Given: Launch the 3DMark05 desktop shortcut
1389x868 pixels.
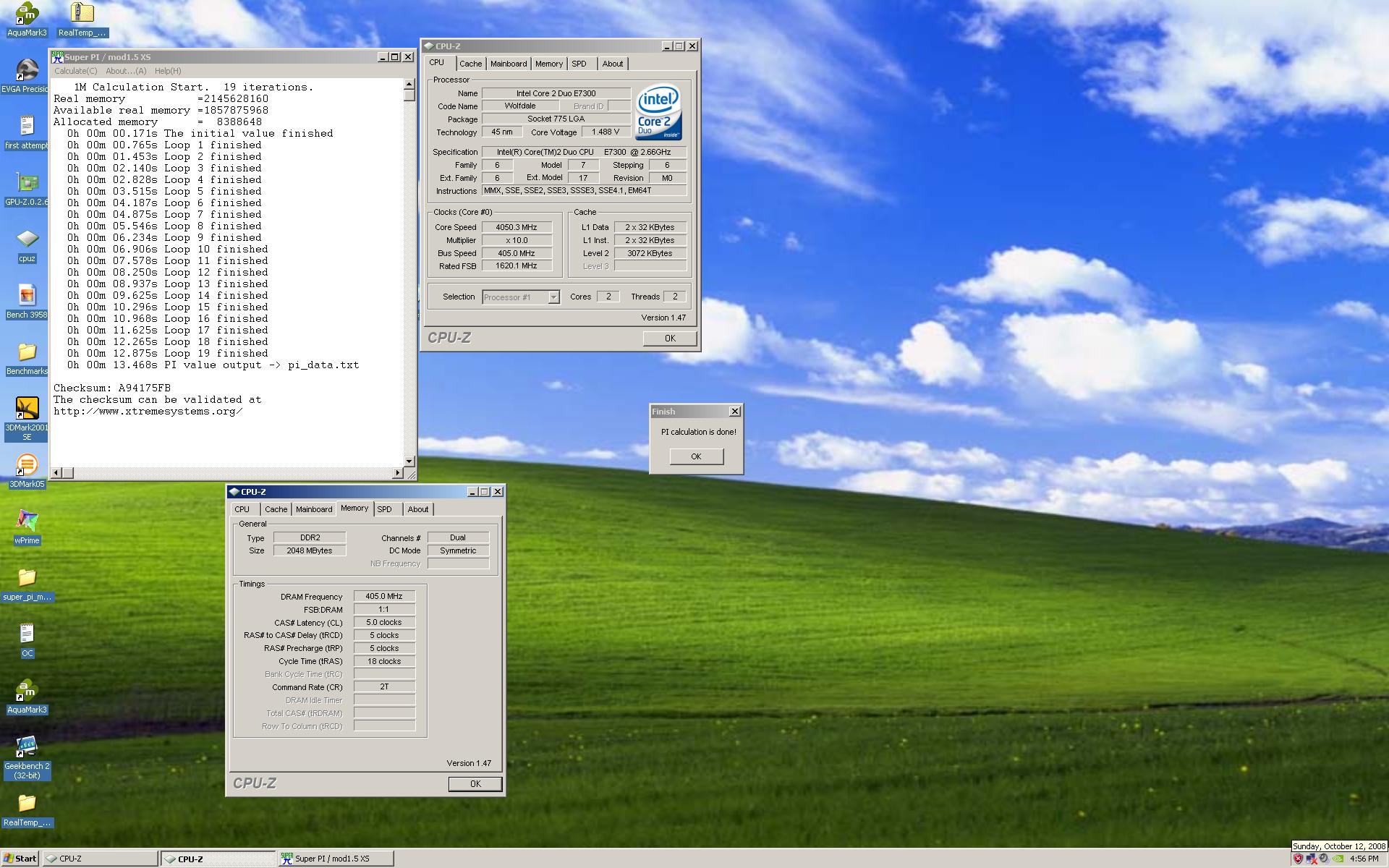Looking at the screenshot, I should pyautogui.click(x=27, y=464).
